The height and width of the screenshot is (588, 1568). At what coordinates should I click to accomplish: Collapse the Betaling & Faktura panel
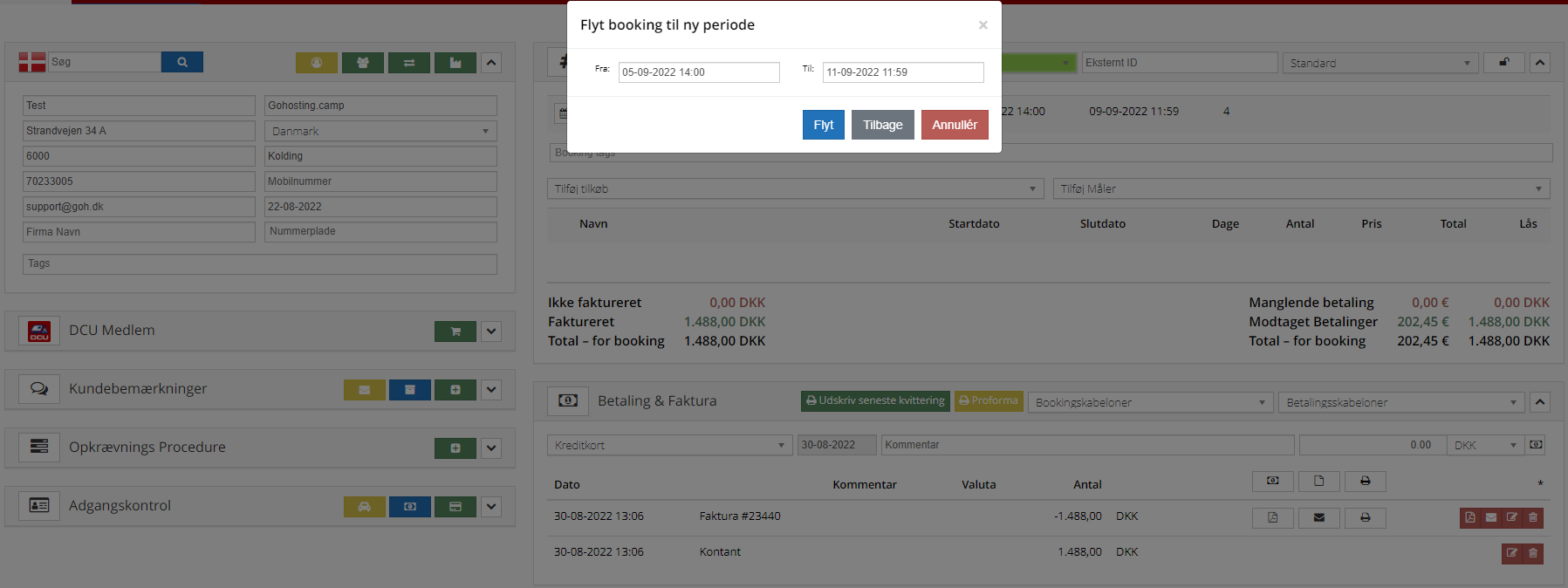[1540, 402]
